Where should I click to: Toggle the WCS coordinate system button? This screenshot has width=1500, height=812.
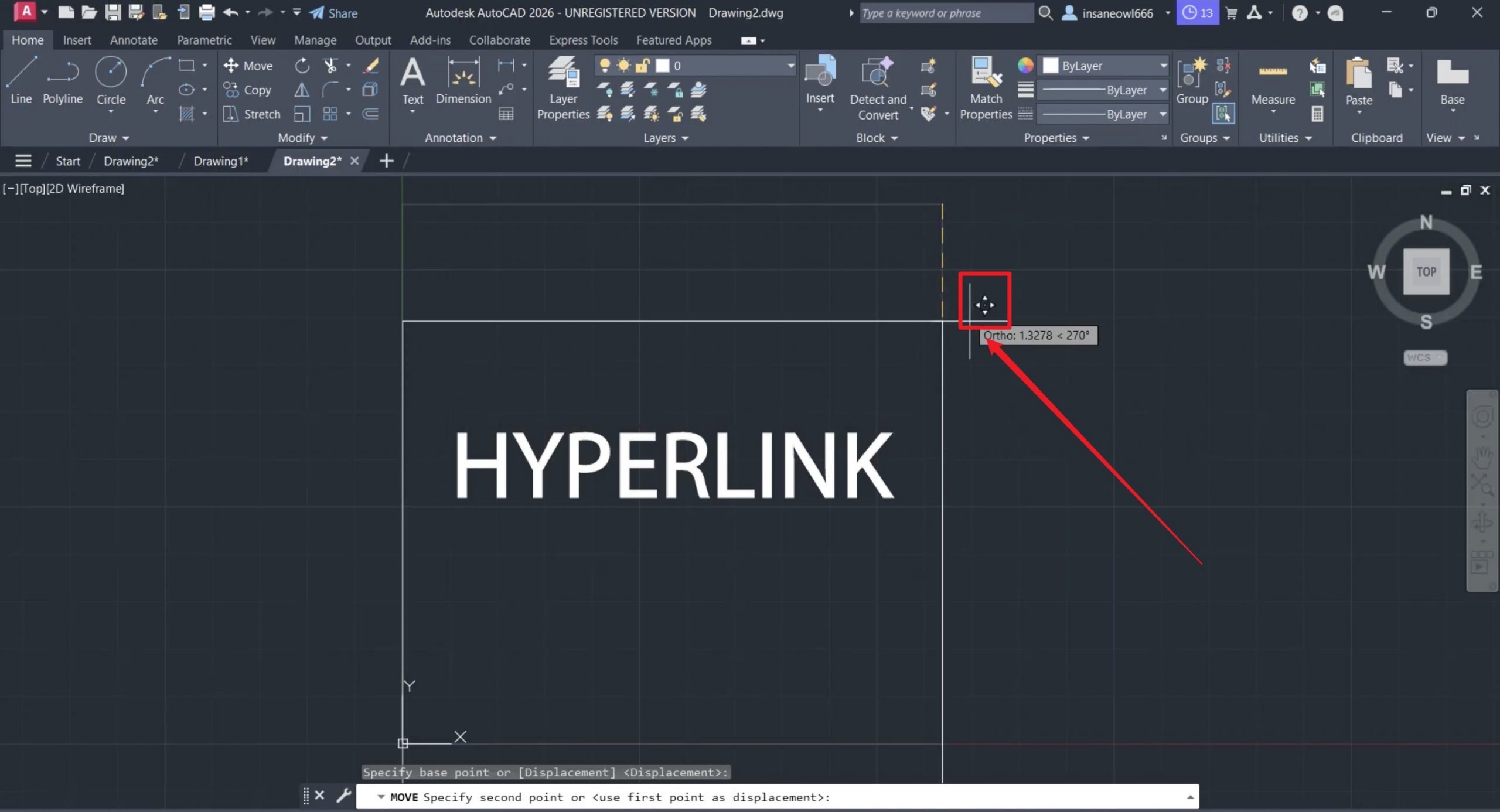[1426, 357]
